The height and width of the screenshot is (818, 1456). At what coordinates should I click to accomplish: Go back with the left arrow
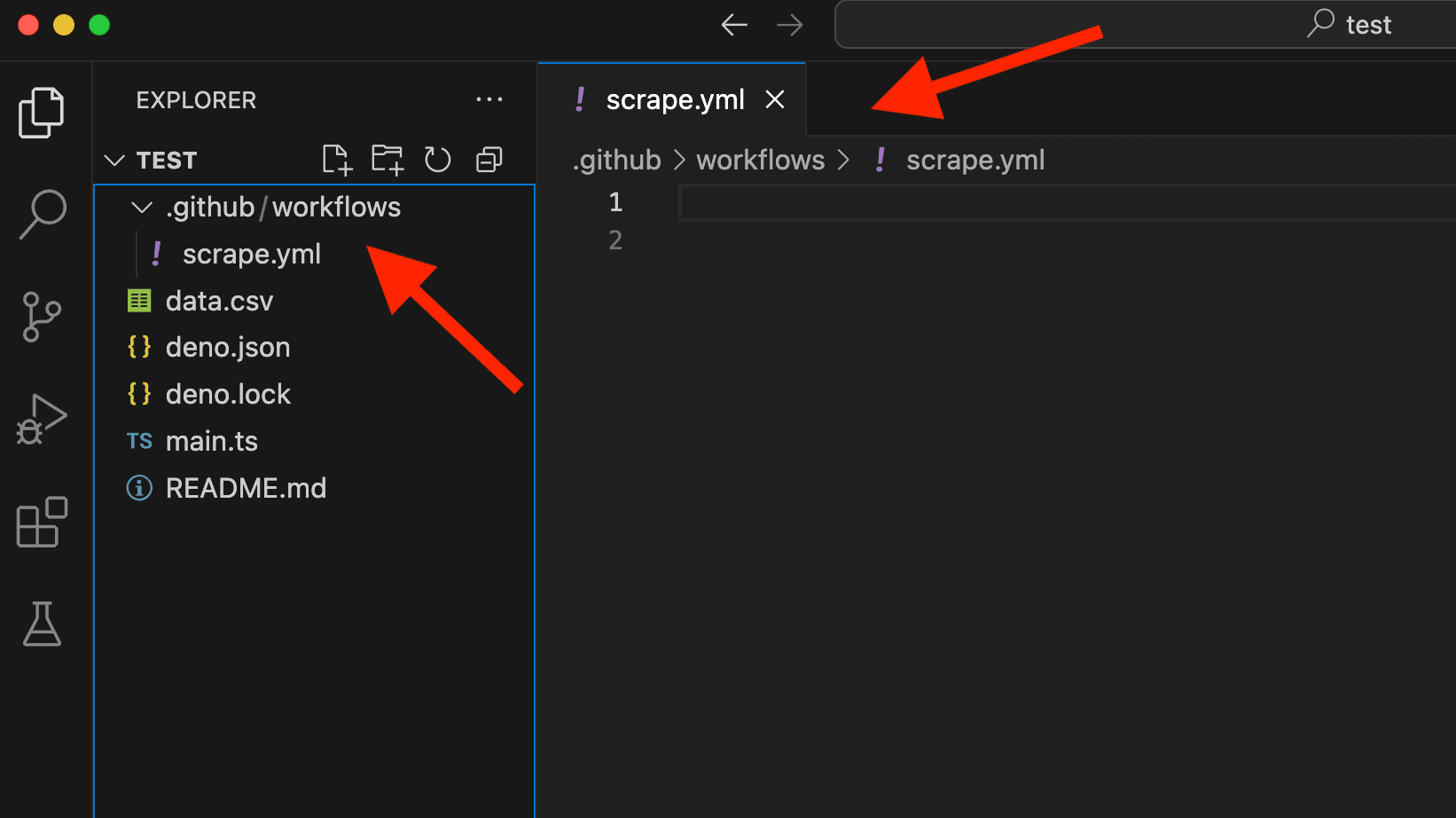click(734, 25)
